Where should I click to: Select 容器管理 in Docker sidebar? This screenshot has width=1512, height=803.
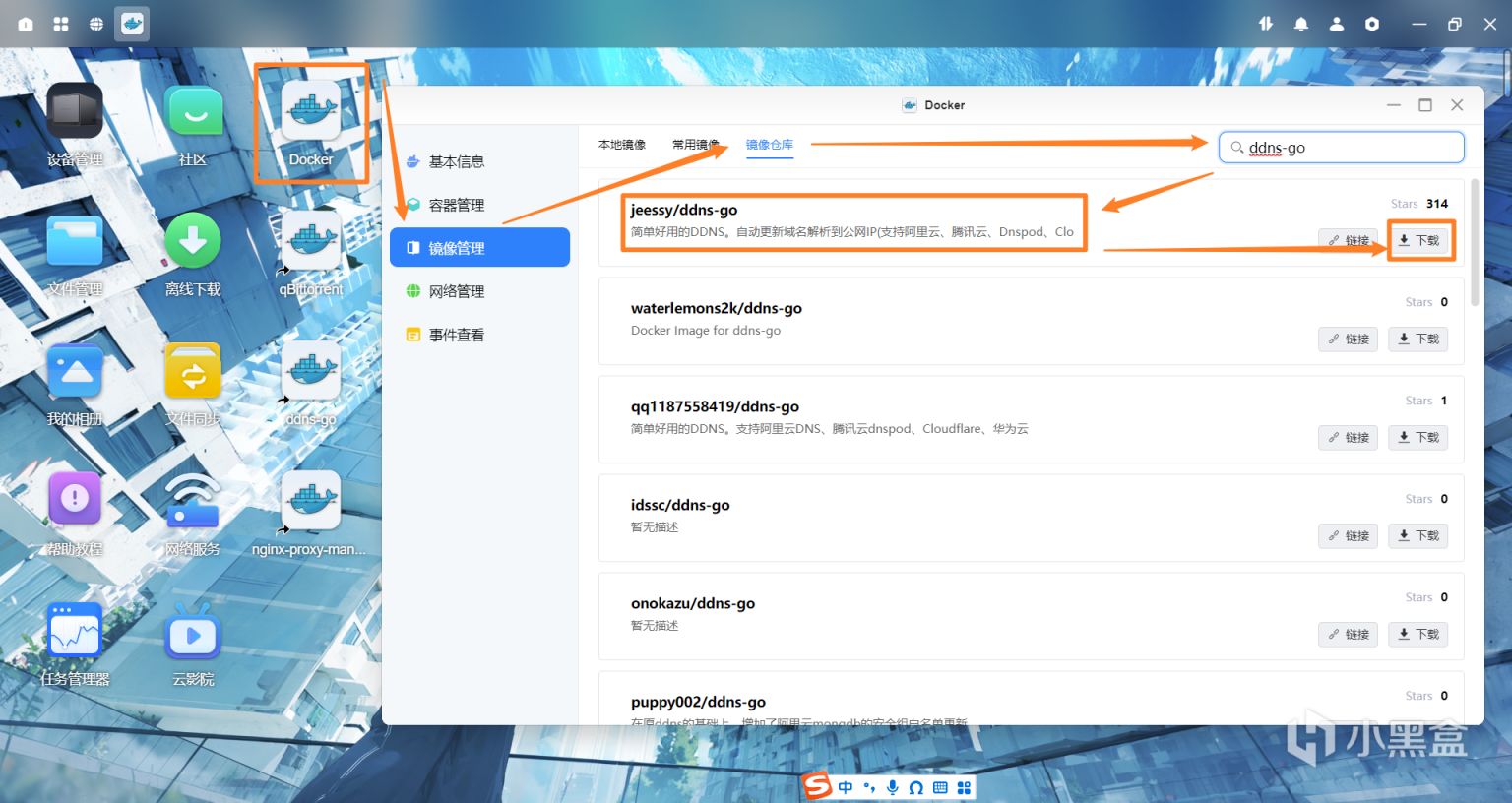tap(479, 205)
